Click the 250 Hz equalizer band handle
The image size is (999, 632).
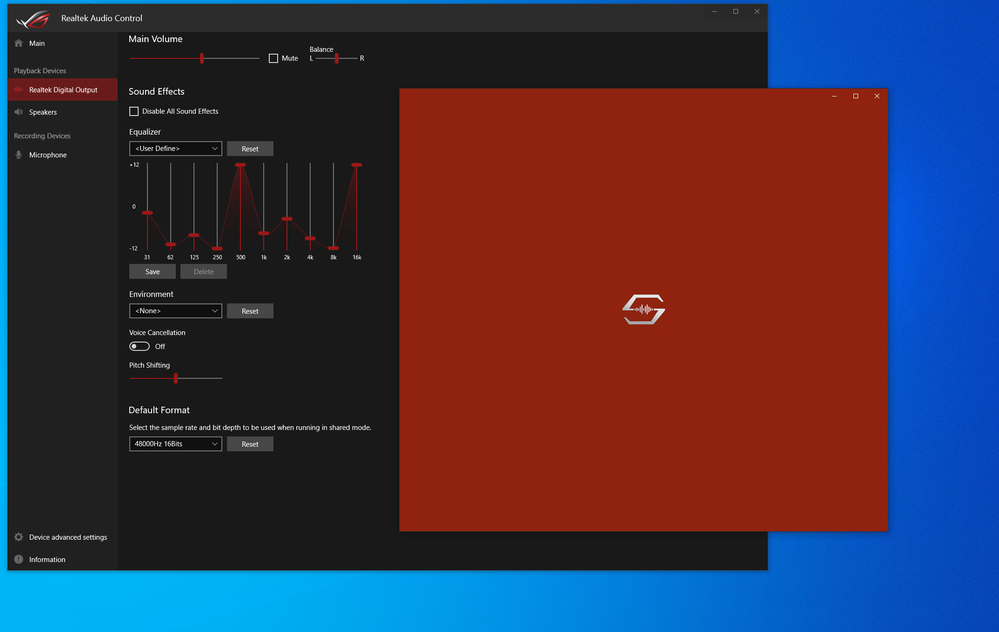pyautogui.click(x=217, y=248)
